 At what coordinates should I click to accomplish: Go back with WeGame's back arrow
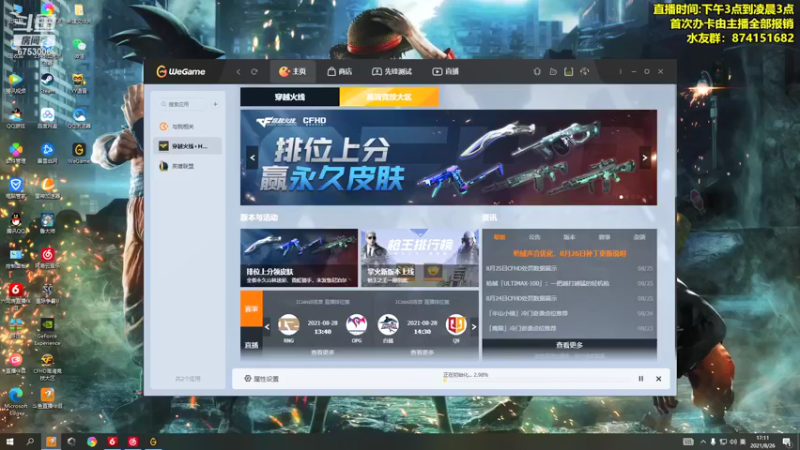click(238, 72)
